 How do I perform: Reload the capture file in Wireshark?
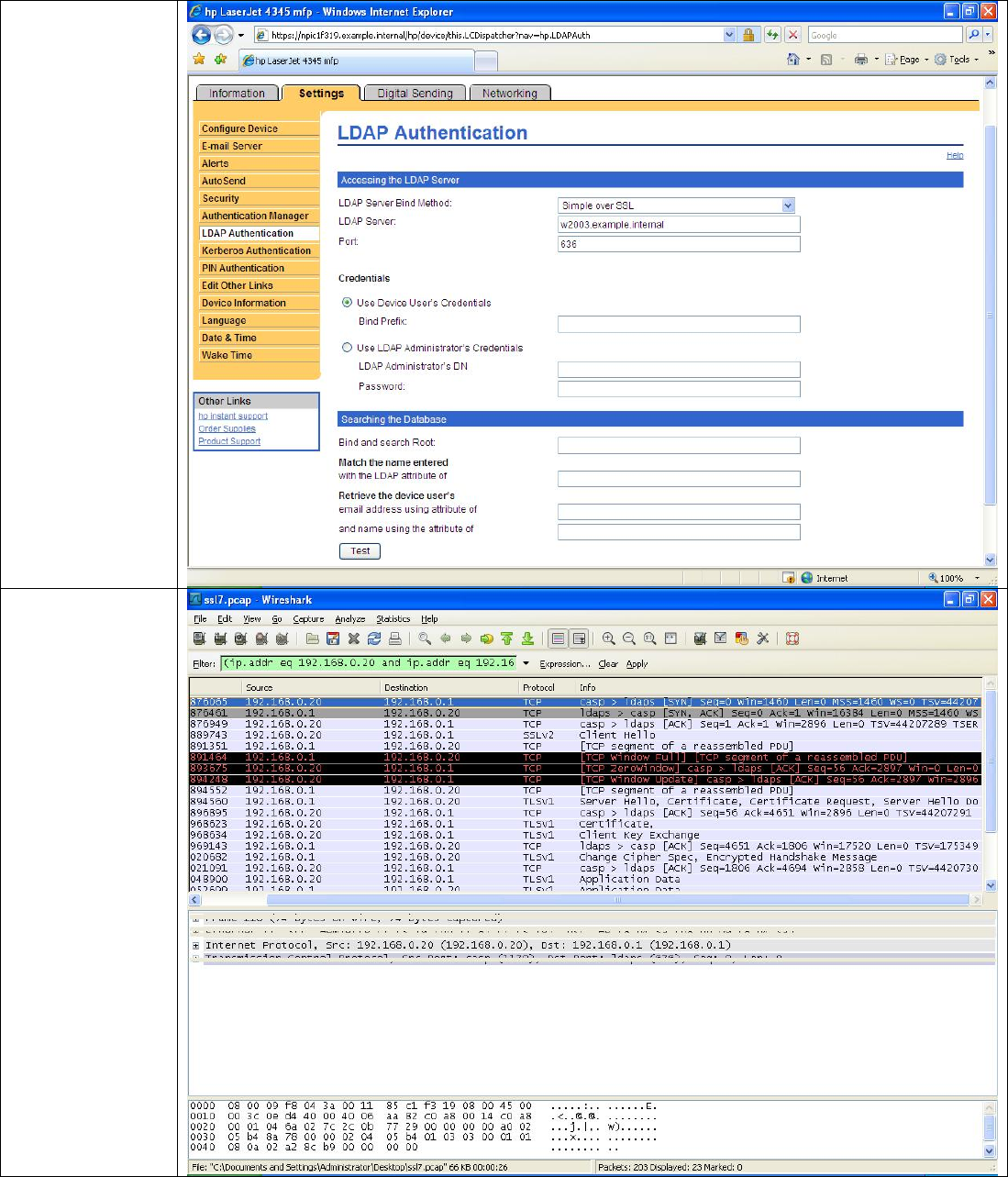(x=374, y=638)
